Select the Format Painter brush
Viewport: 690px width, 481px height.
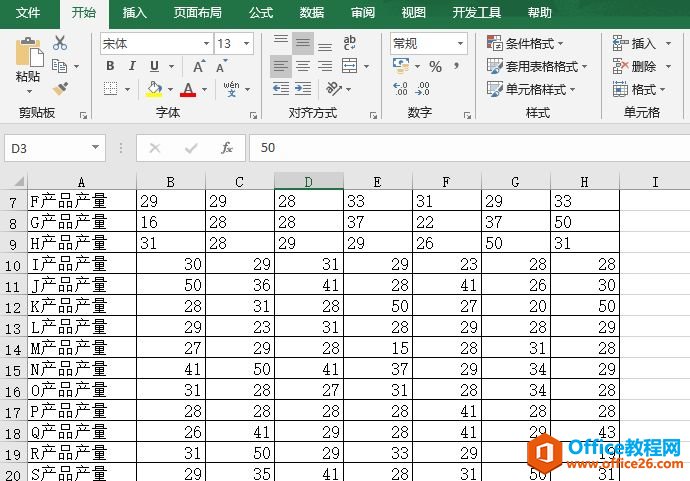click(60, 89)
